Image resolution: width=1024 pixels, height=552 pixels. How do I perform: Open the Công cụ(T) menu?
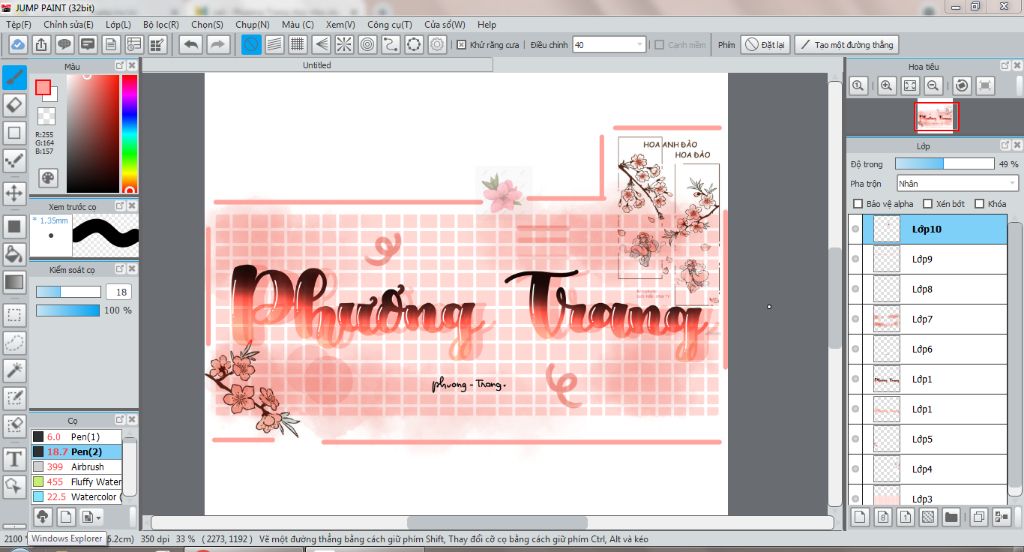[x=389, y=24]
